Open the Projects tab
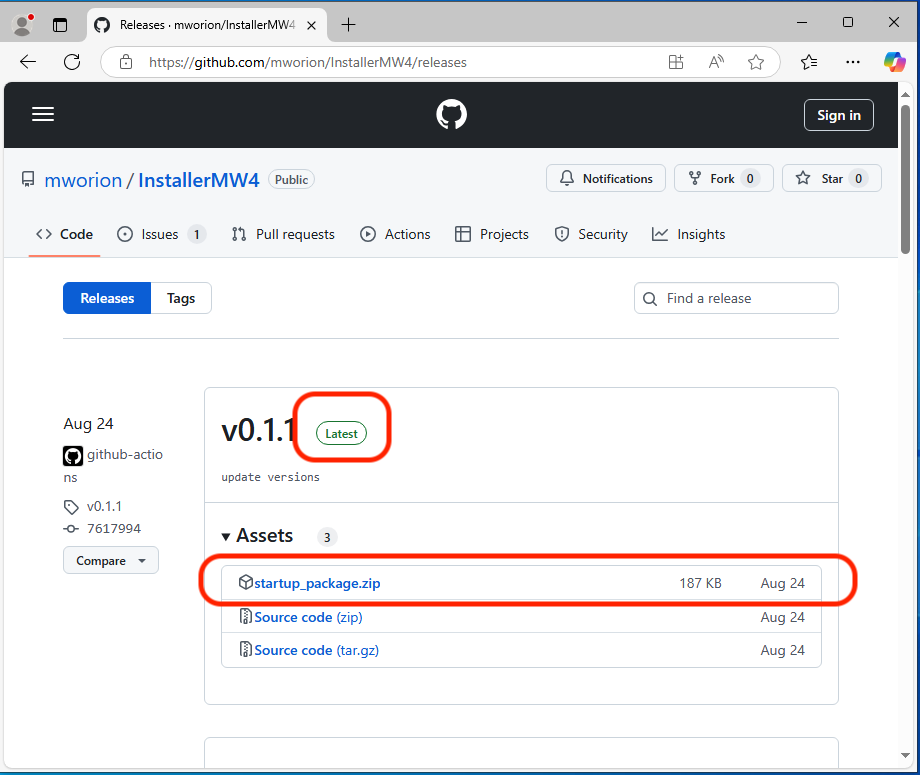The height and width of the screenshot is (775, 920). coord(492,234)
